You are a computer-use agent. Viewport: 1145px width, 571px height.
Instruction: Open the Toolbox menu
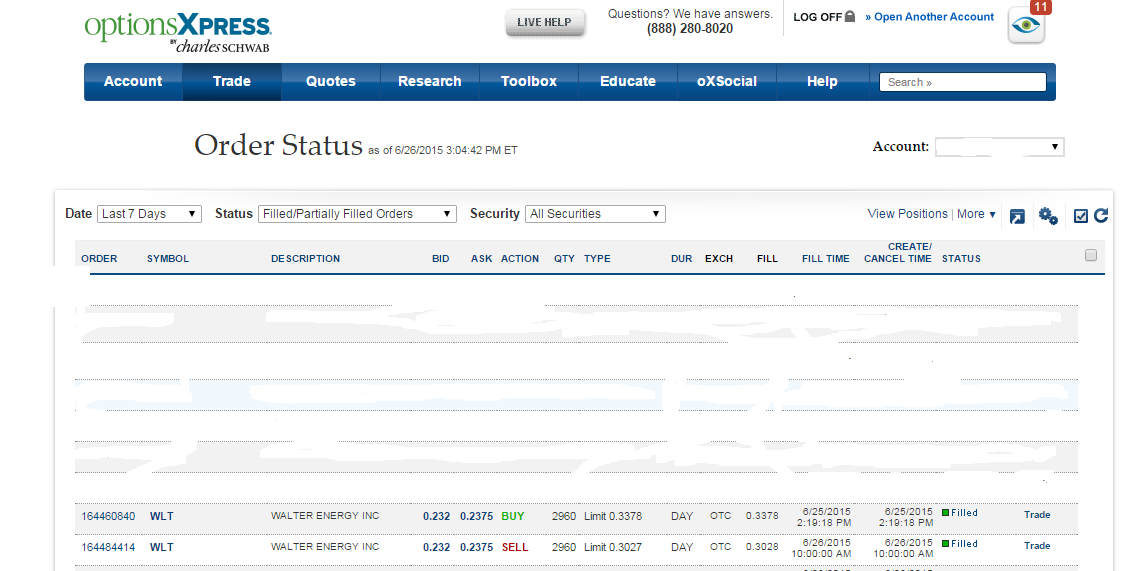(x=529, y=81)
